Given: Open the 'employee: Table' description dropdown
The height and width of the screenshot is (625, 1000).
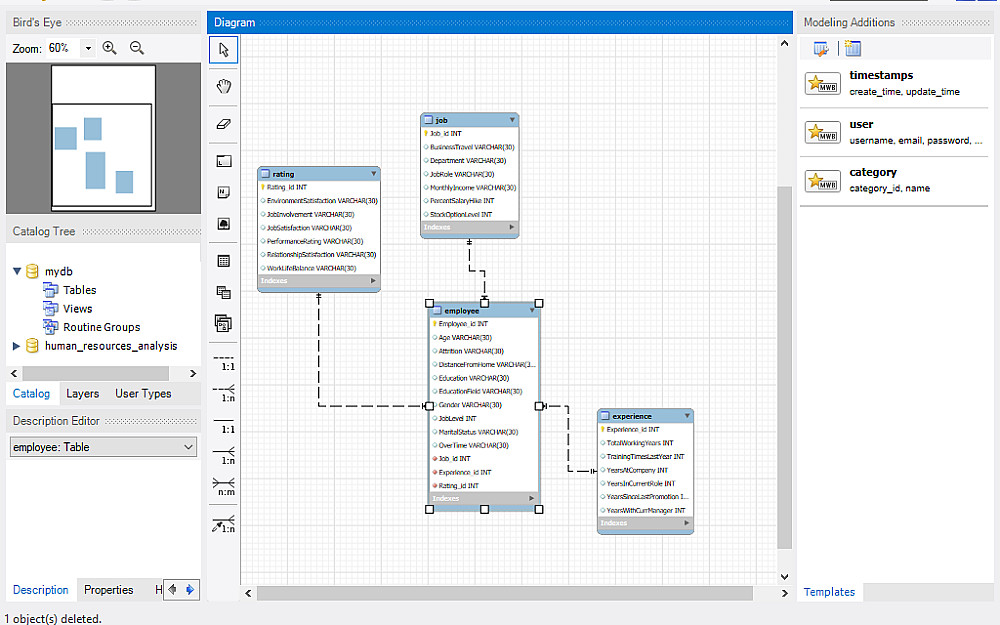Looking at the screenshot, I should pos(189,447).
